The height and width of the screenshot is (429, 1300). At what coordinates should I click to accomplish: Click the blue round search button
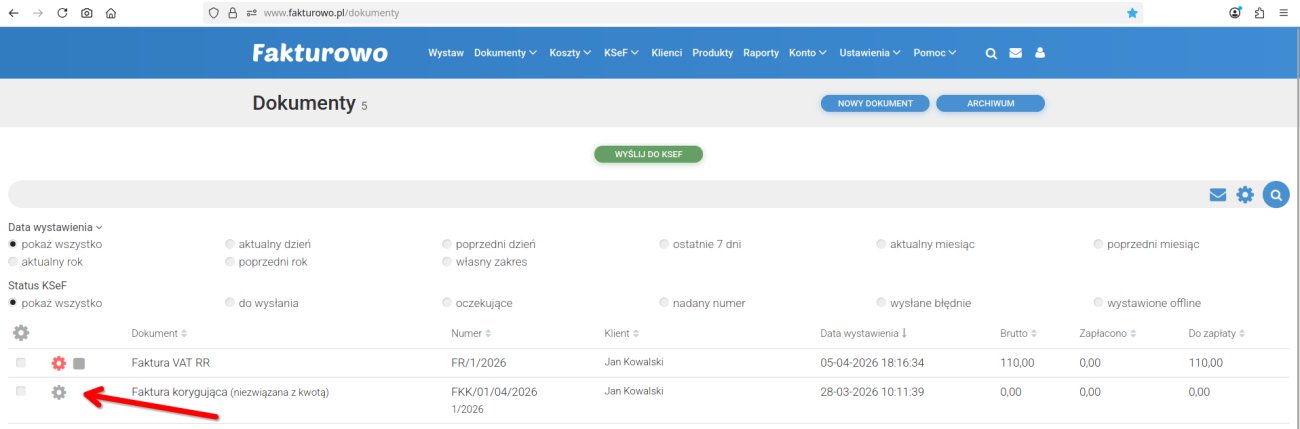pos(1275,194)
